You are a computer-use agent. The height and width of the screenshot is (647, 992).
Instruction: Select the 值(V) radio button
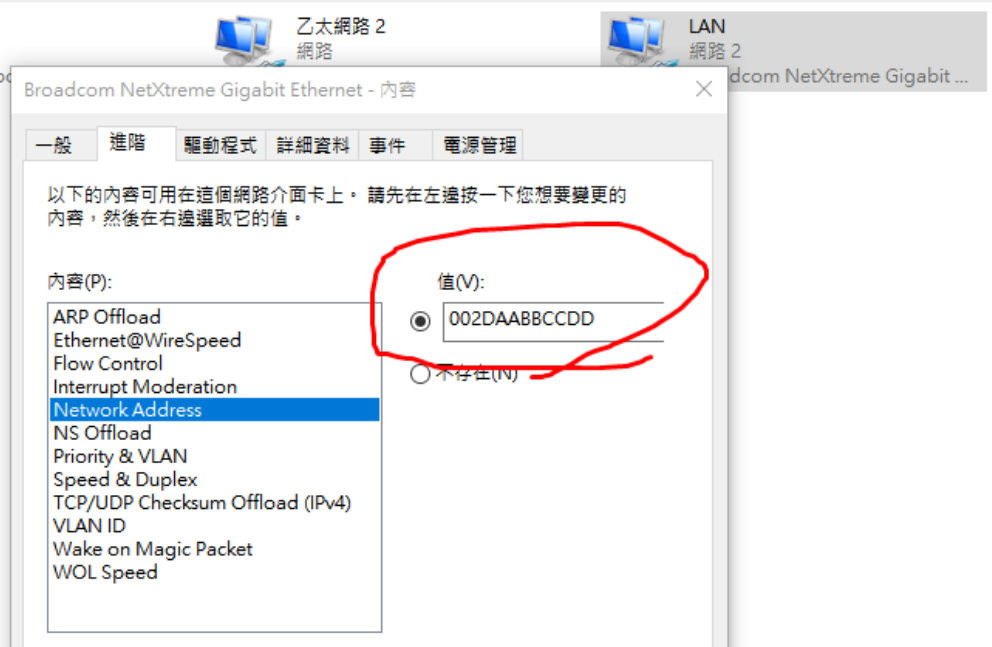click(420, 321)
